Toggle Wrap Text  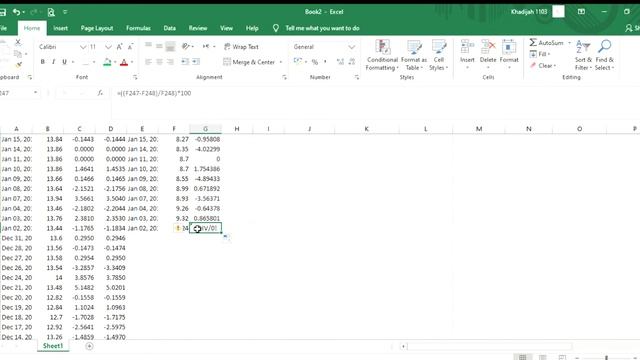click(x=241, y=47)
